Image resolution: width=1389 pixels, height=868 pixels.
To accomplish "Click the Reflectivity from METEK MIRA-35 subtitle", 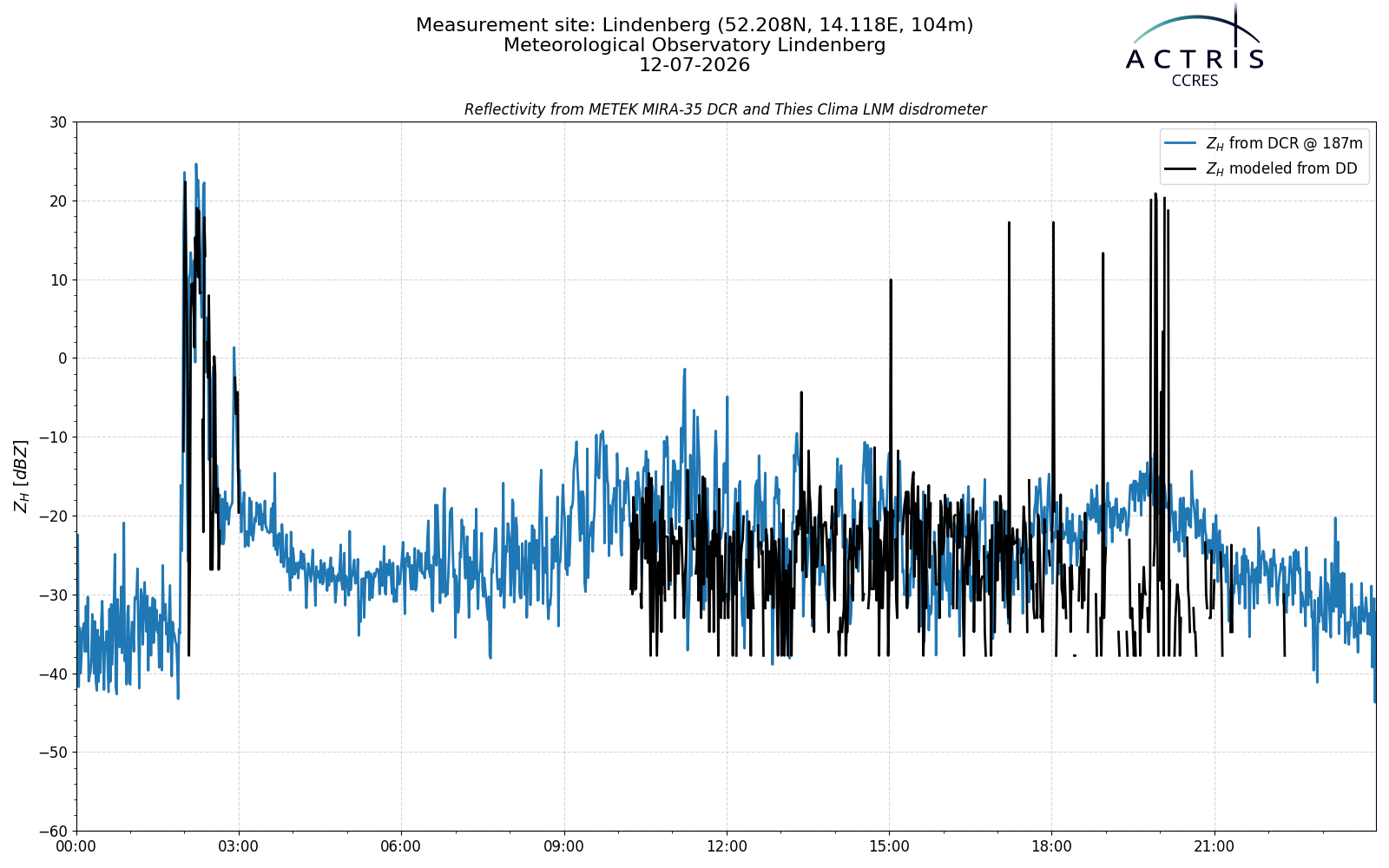I will coord(725,109).
